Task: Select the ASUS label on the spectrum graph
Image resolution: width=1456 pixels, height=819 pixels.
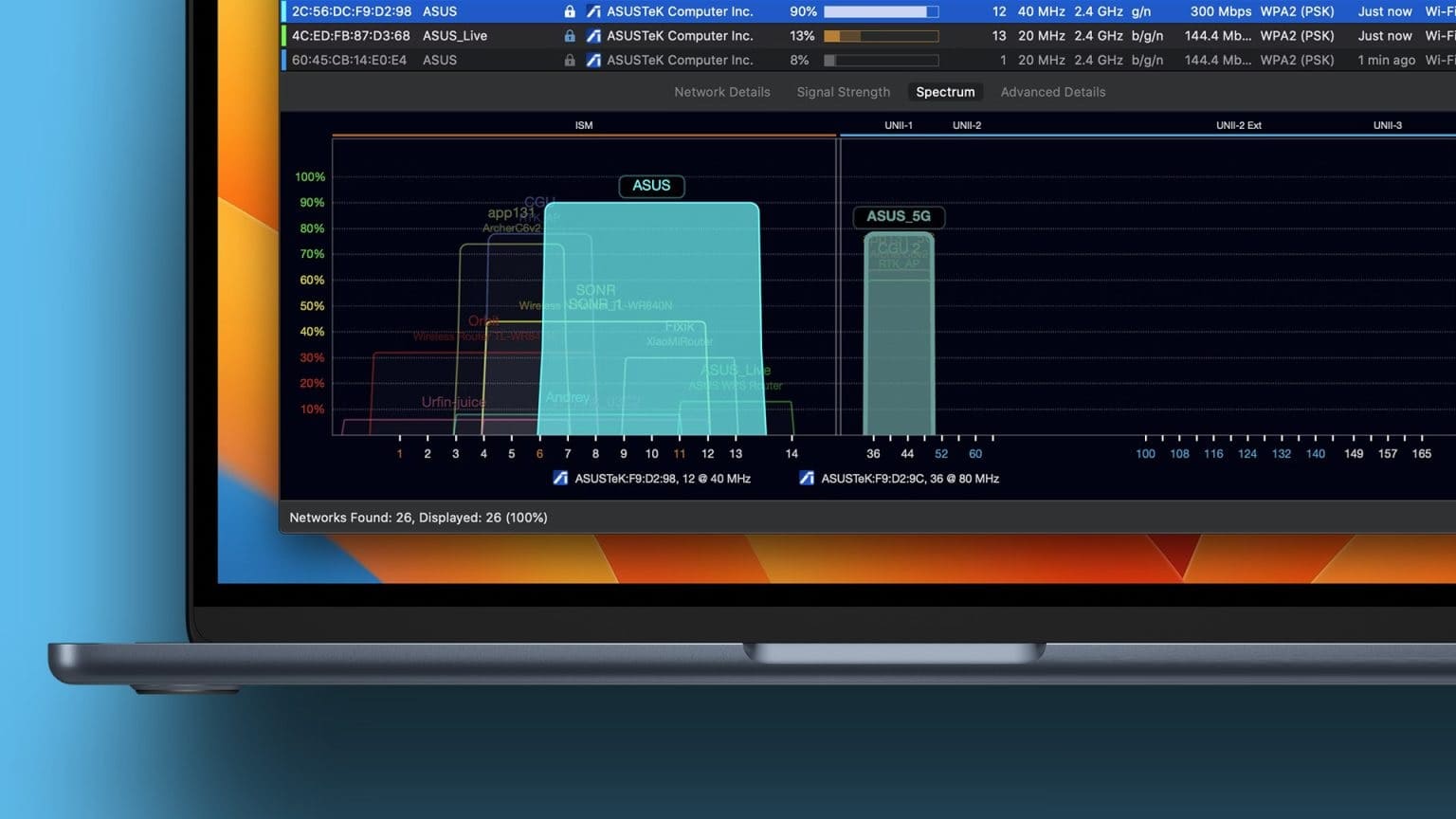Action: [651, 186]
